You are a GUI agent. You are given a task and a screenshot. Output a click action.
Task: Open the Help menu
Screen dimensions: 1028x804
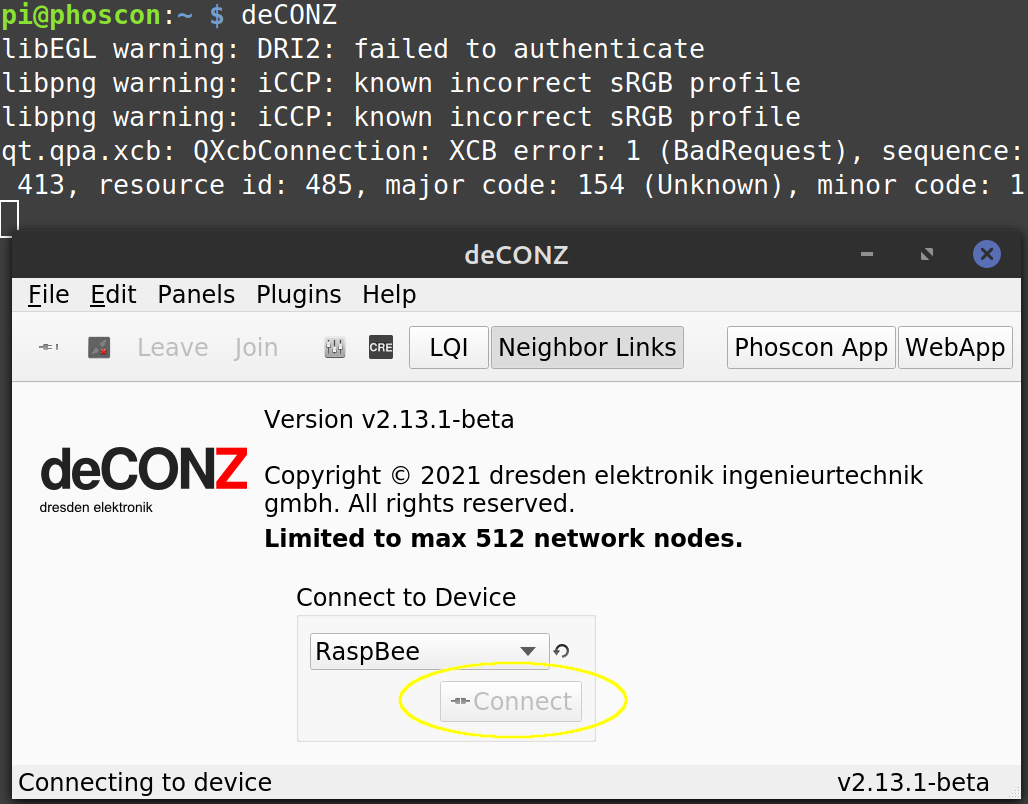point(388,294)
